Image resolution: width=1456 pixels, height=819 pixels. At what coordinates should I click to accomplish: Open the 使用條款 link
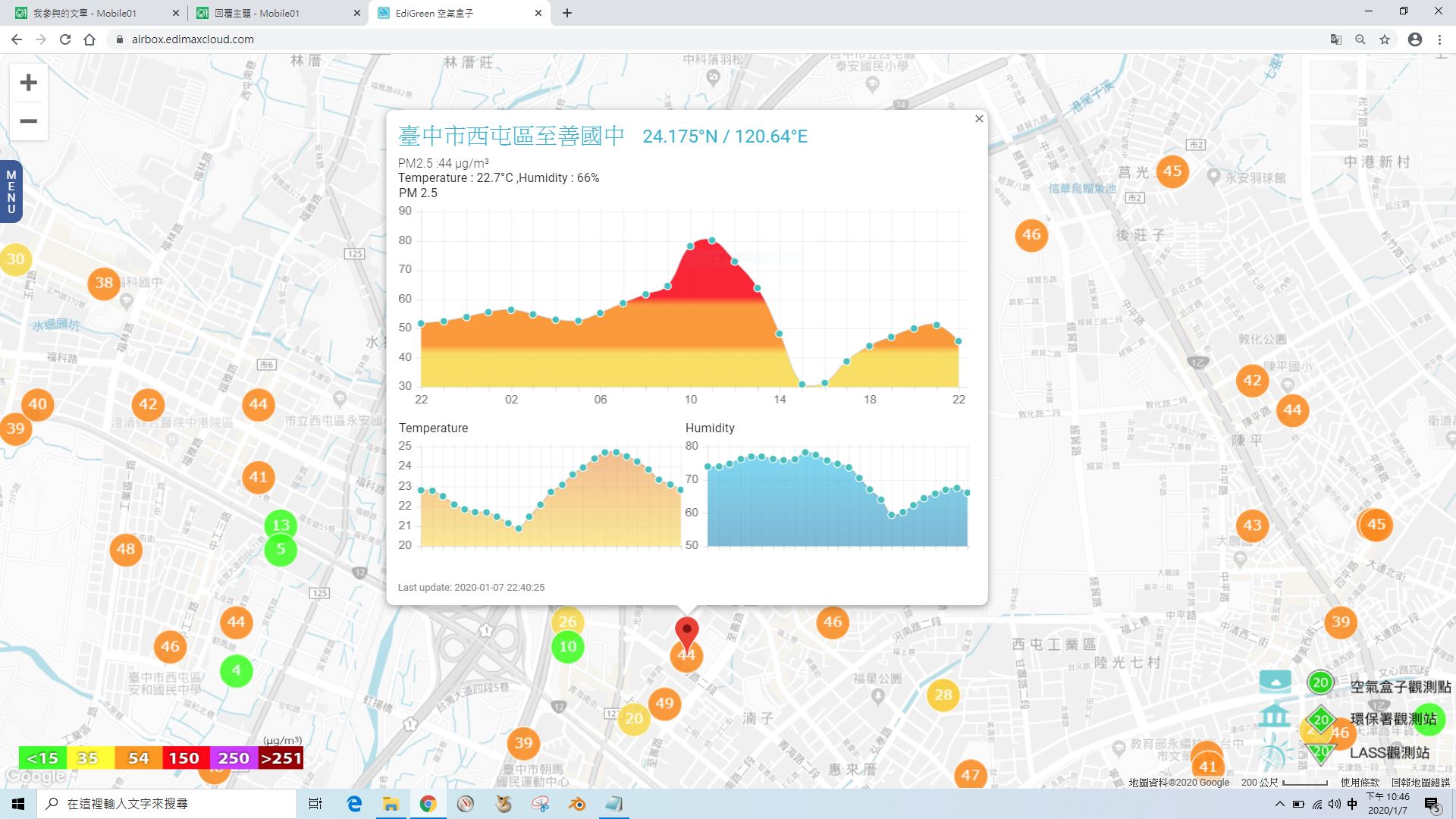pyautogui.click(x=1360, y=783)
